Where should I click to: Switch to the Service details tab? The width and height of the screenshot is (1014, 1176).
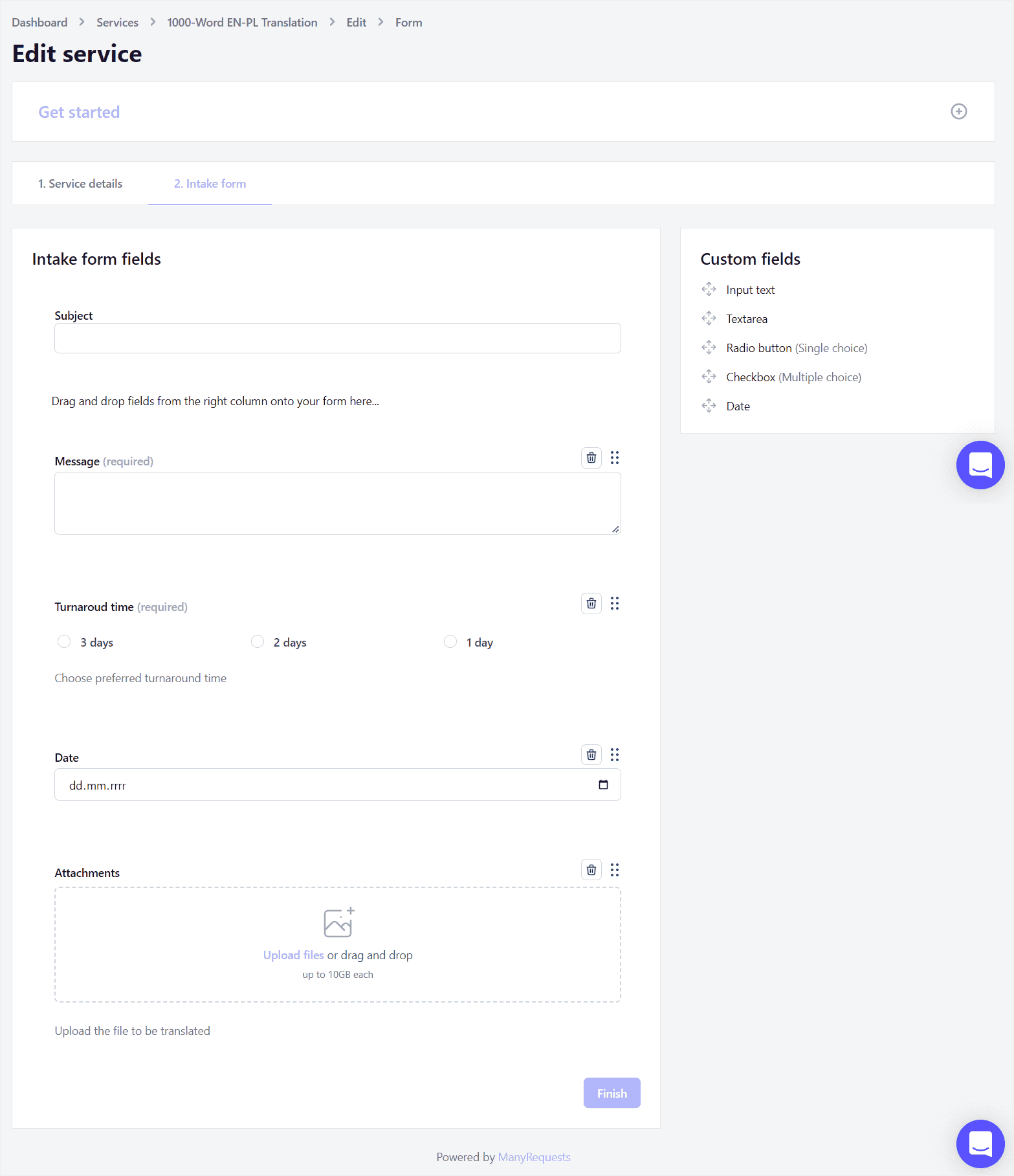tap(80, 184)
